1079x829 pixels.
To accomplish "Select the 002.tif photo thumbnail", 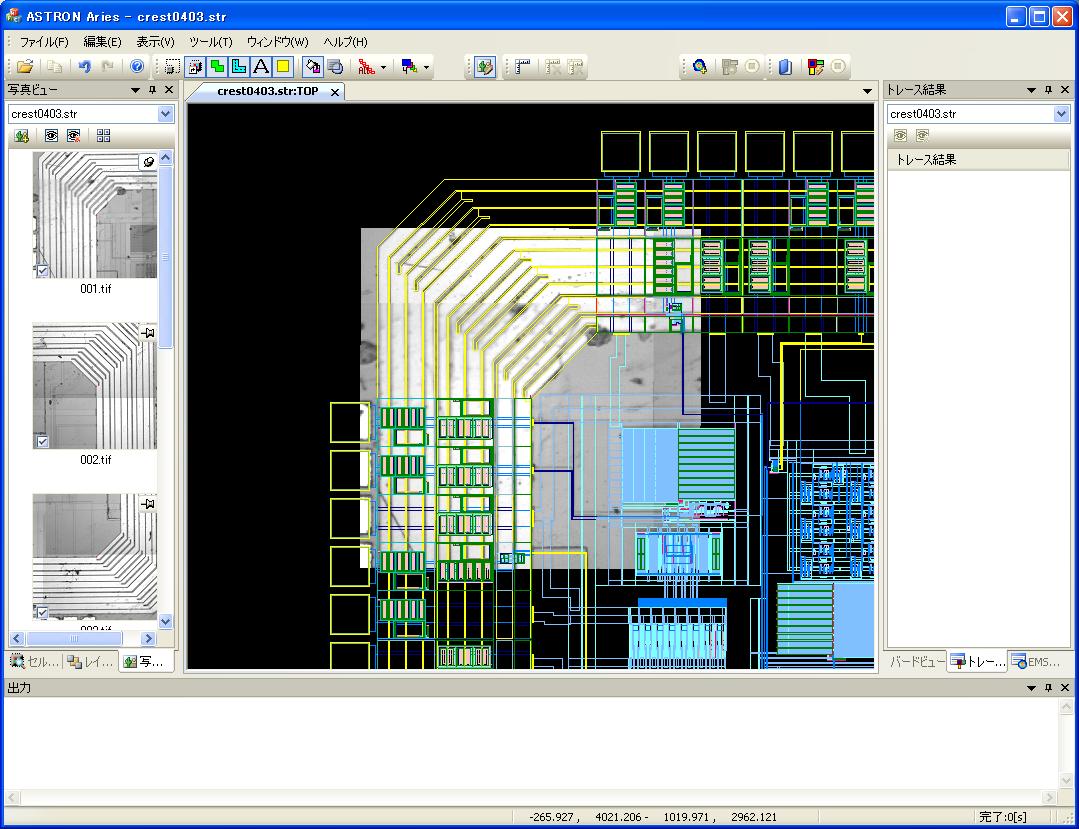I will click(95, 386).
